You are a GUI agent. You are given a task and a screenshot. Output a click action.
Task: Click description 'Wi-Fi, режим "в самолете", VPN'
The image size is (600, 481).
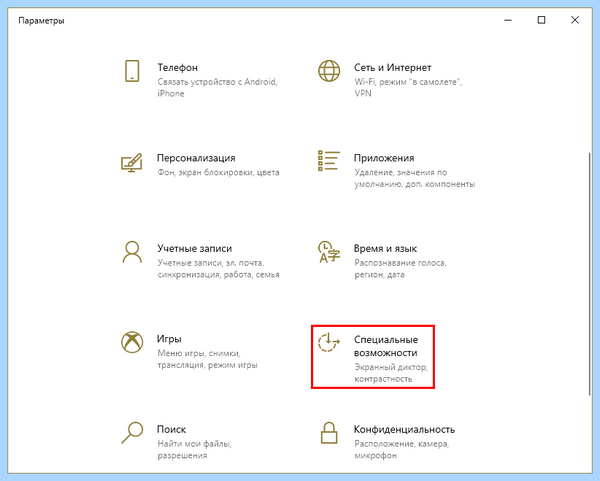coord(408,88)
